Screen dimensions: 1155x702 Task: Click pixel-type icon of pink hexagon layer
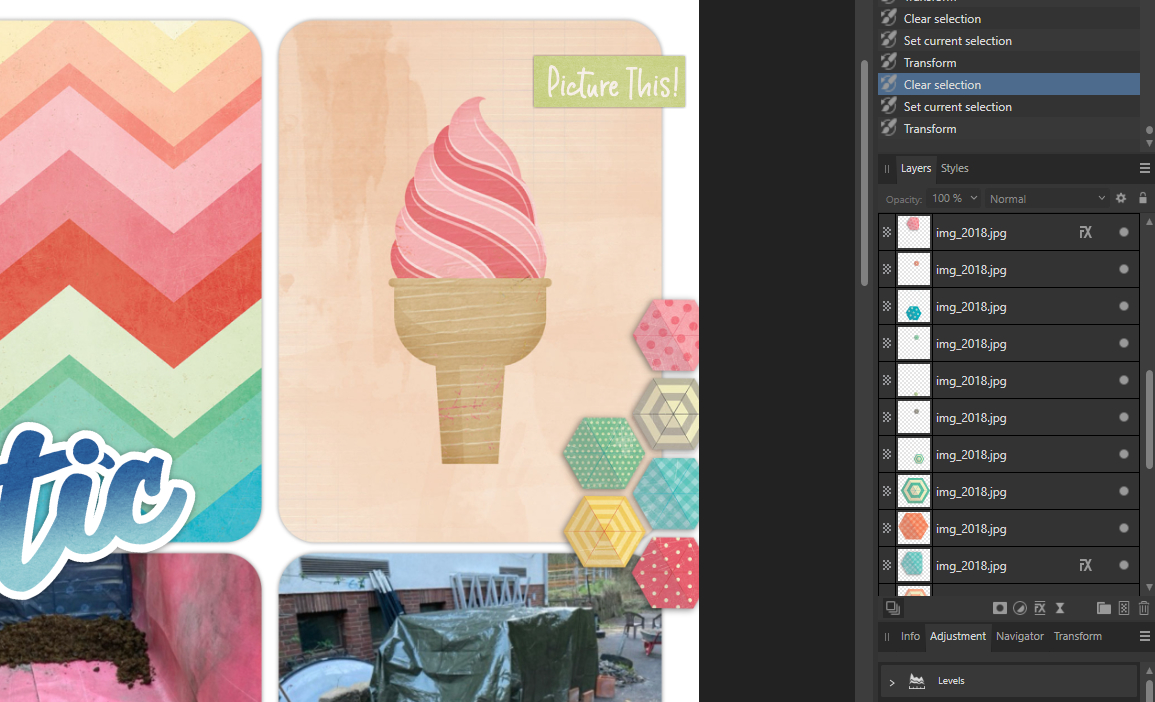(887, 233)
